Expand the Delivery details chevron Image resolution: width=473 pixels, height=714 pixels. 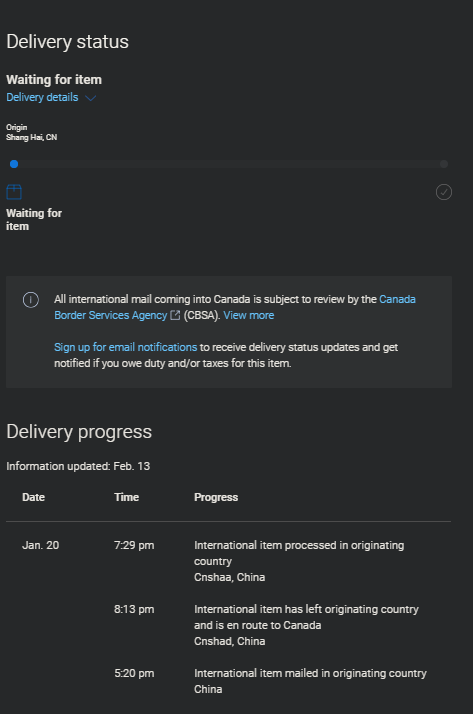pos(91,98)
